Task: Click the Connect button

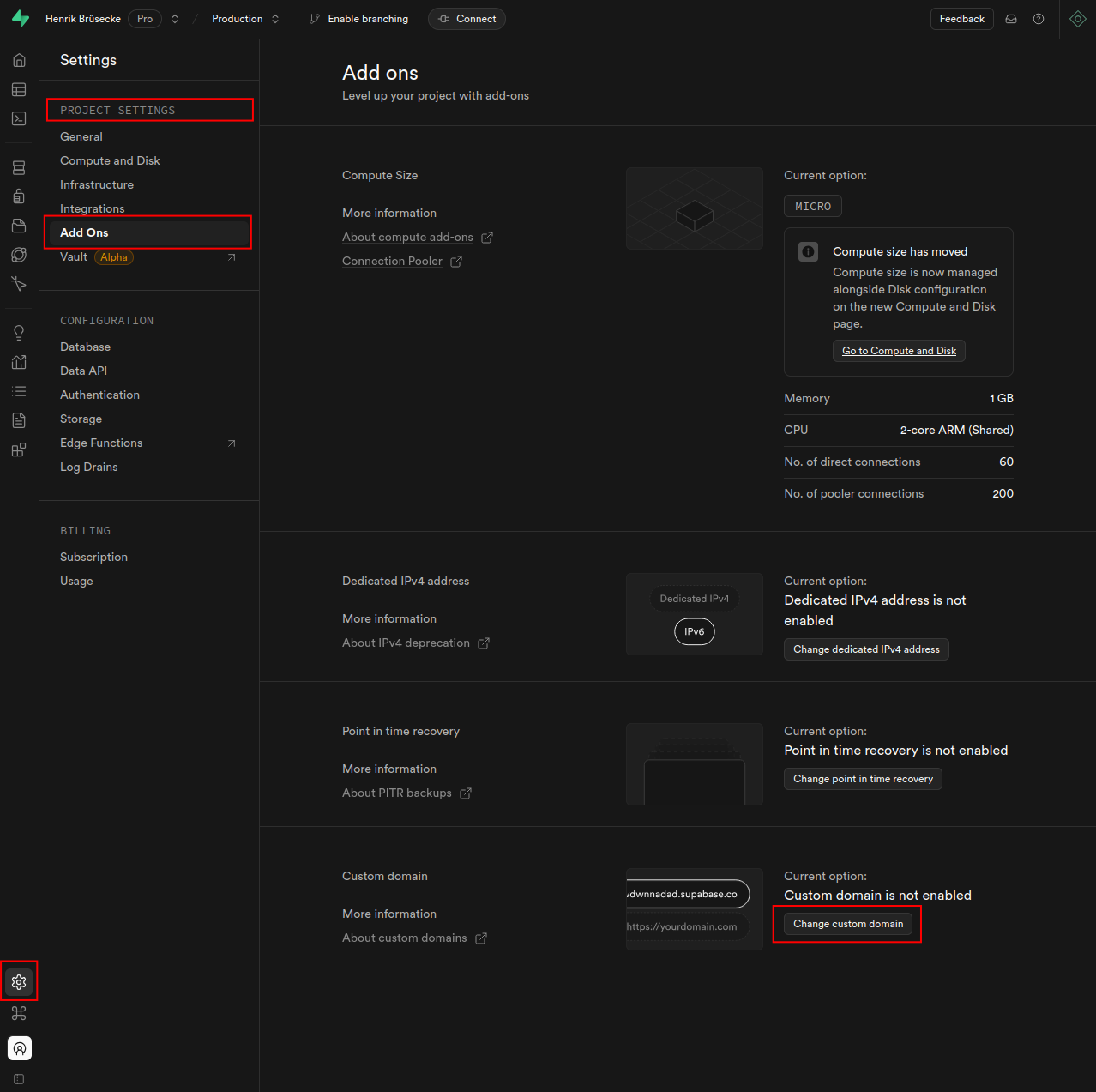Action: point(467,19)
